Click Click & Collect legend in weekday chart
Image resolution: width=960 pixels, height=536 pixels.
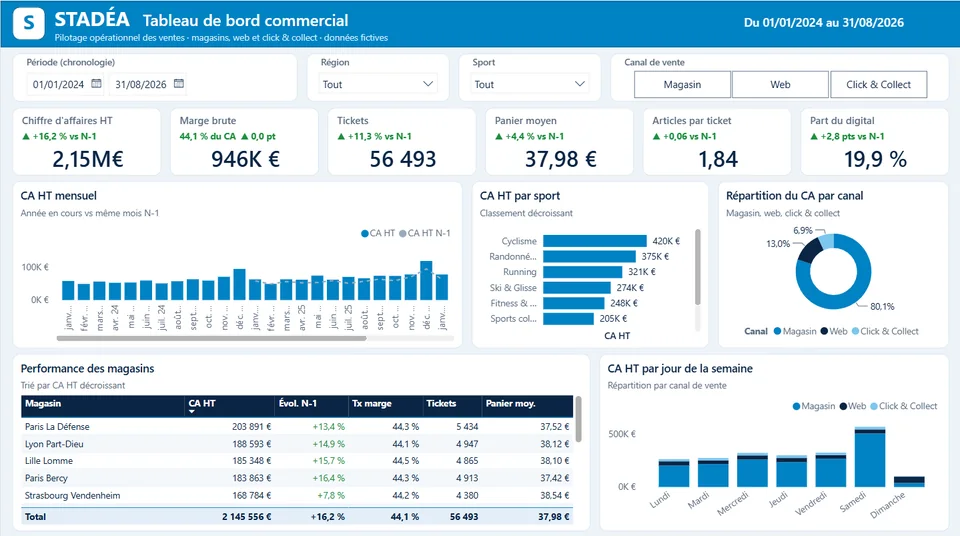904,406
